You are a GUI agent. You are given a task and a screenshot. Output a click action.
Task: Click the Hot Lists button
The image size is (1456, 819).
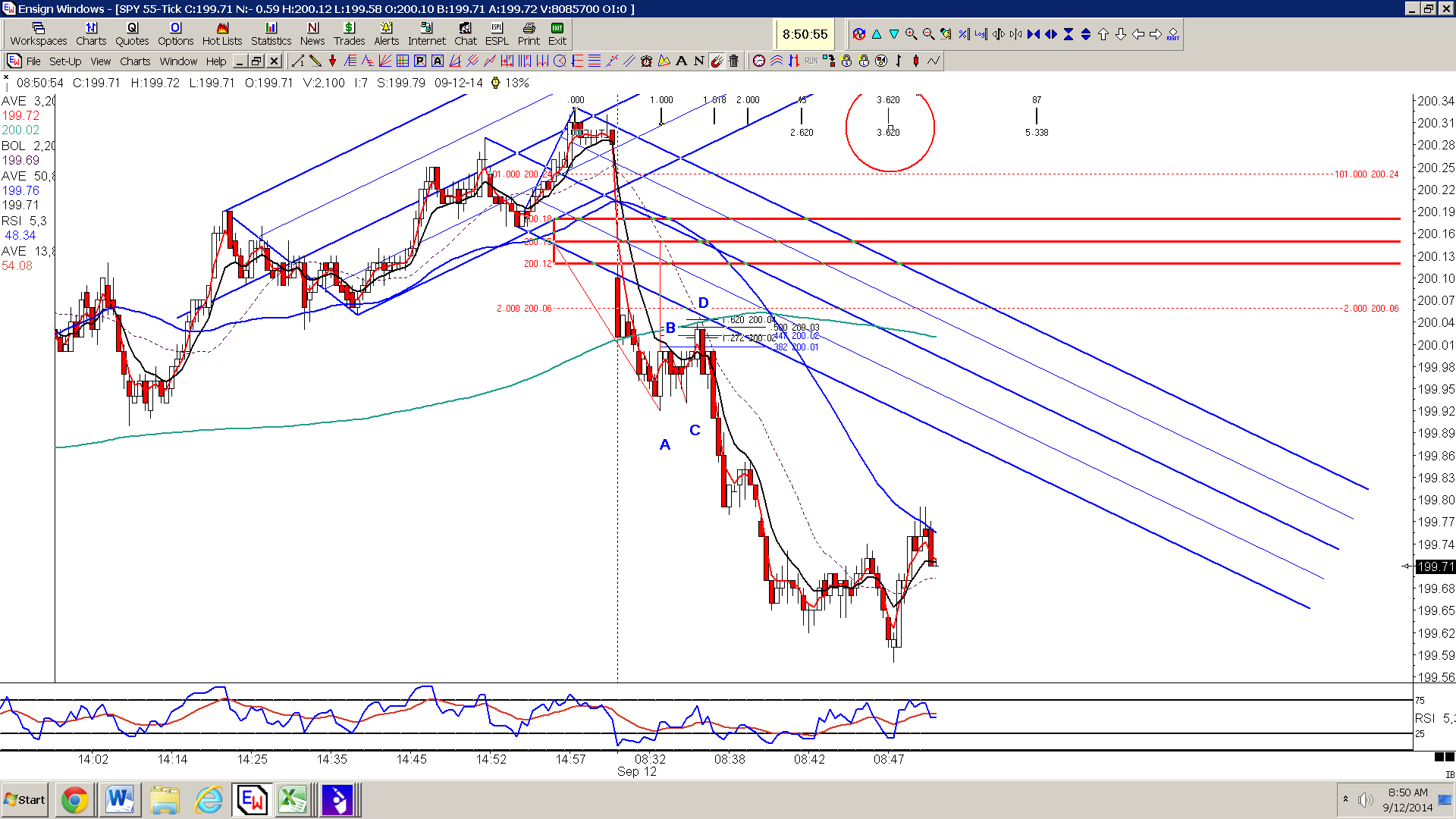(x=222, y=34)
